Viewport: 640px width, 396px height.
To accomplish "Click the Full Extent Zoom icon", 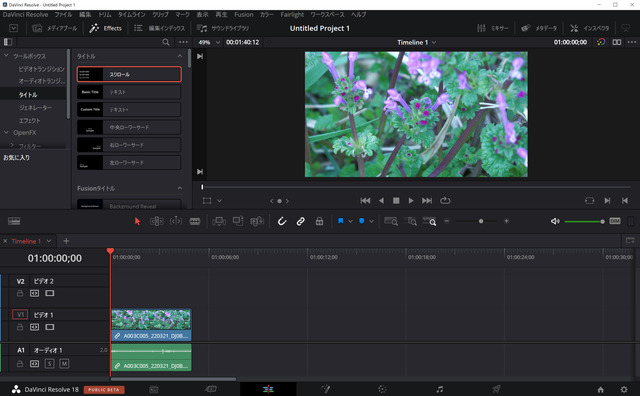I will point(391,221).
